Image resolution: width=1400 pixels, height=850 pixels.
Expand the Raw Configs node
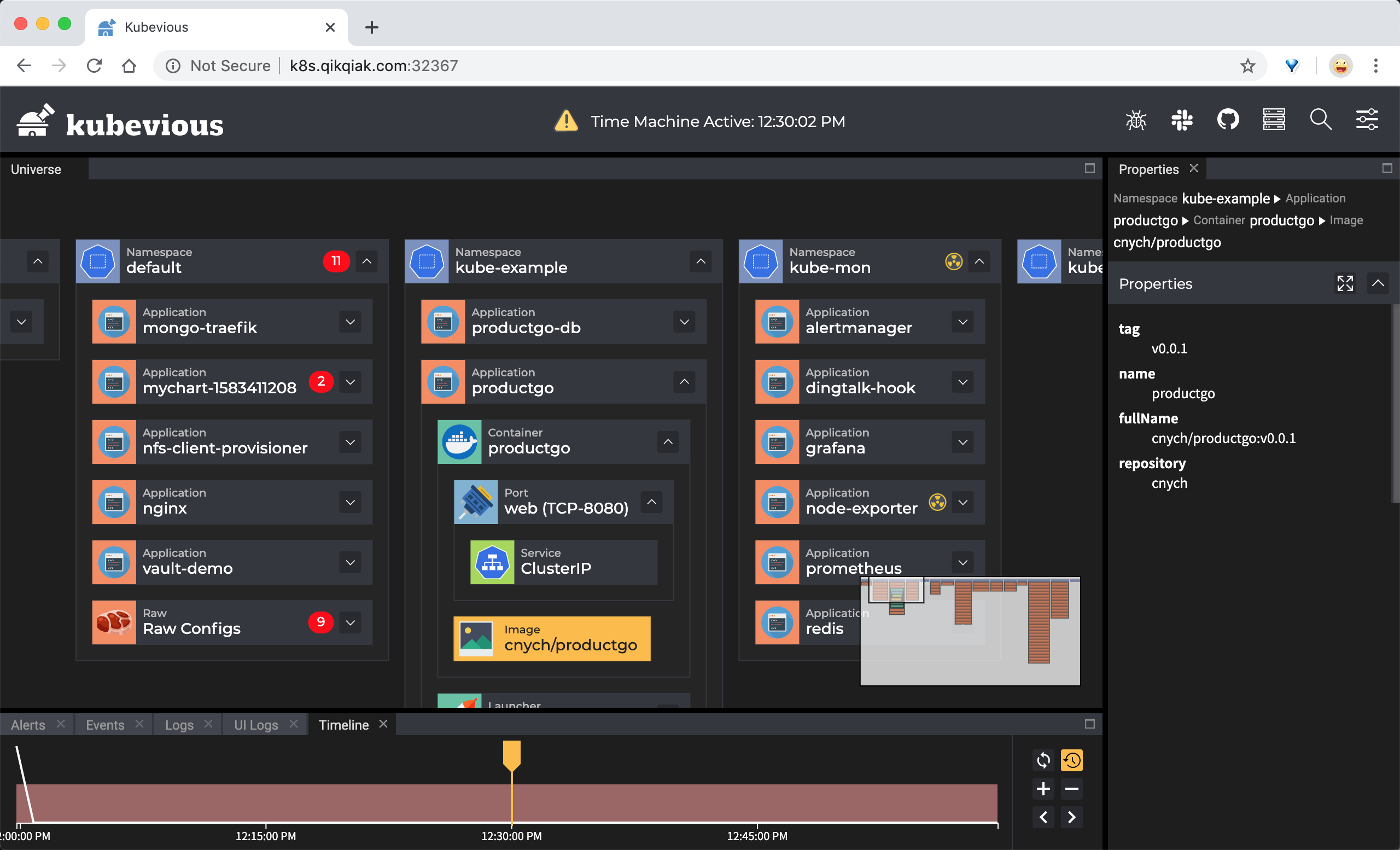click(351, 622)
